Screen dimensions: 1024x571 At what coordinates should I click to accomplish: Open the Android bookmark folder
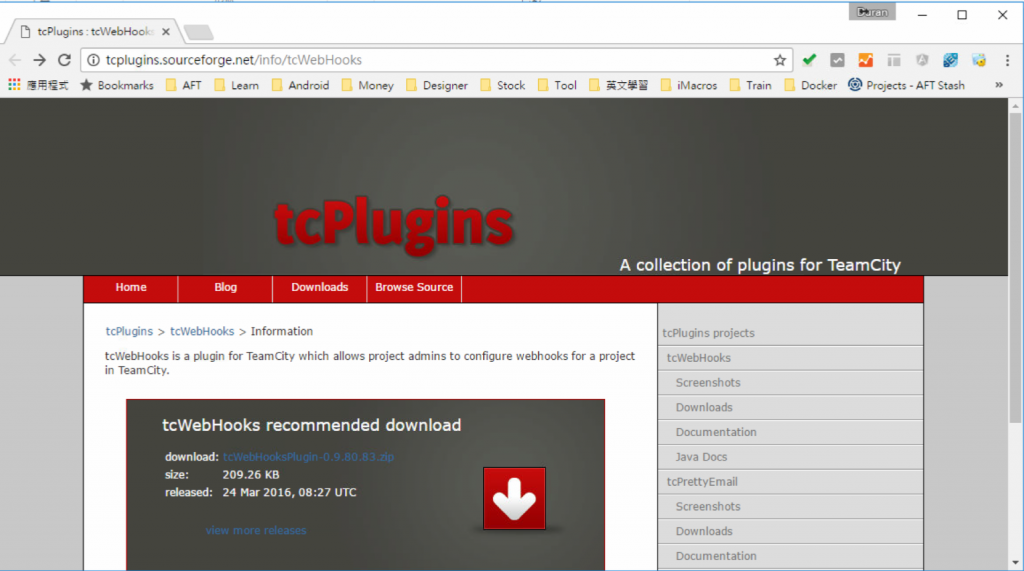(300, 86)
